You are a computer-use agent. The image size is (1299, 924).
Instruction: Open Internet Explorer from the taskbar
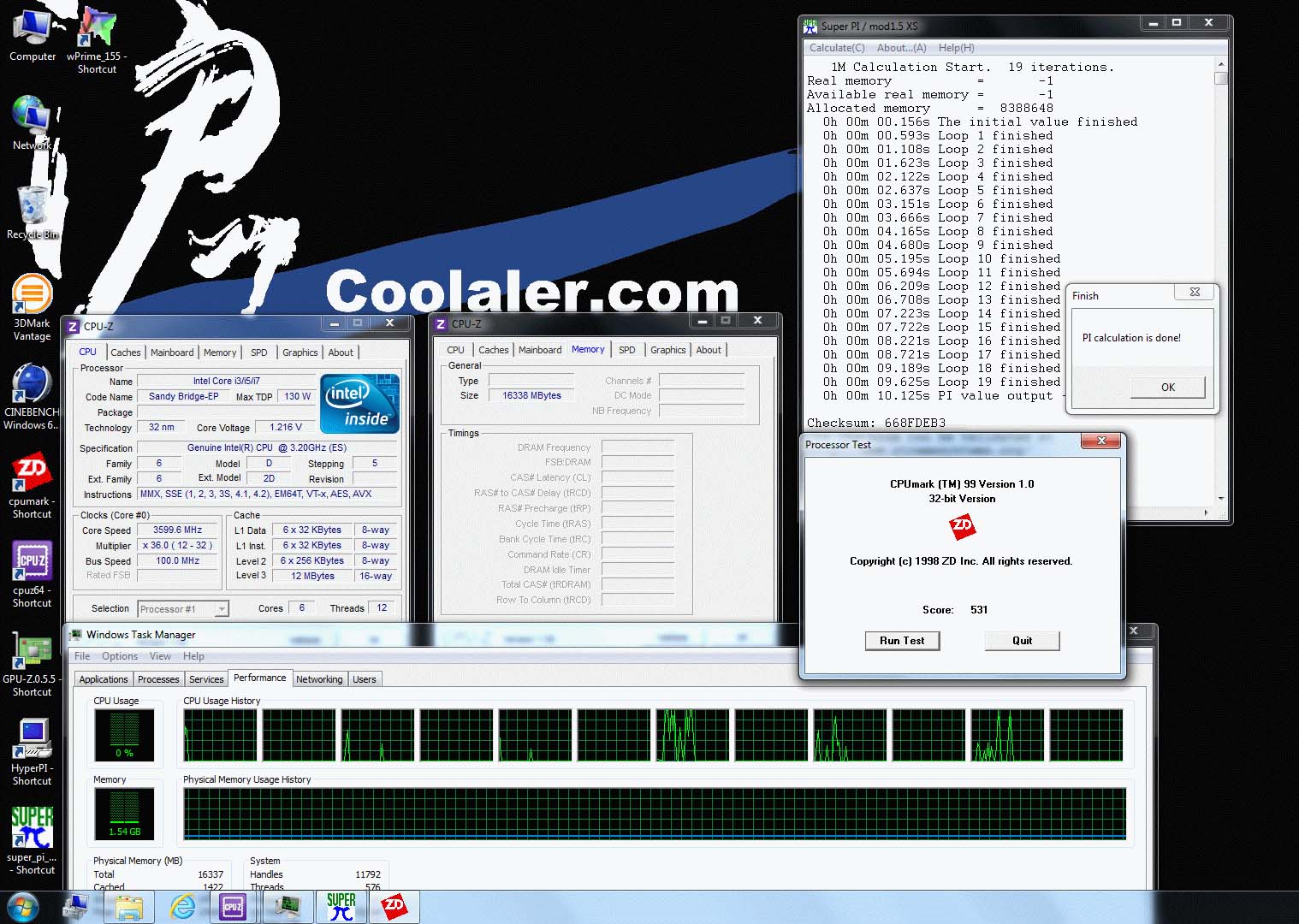point(182,907)
